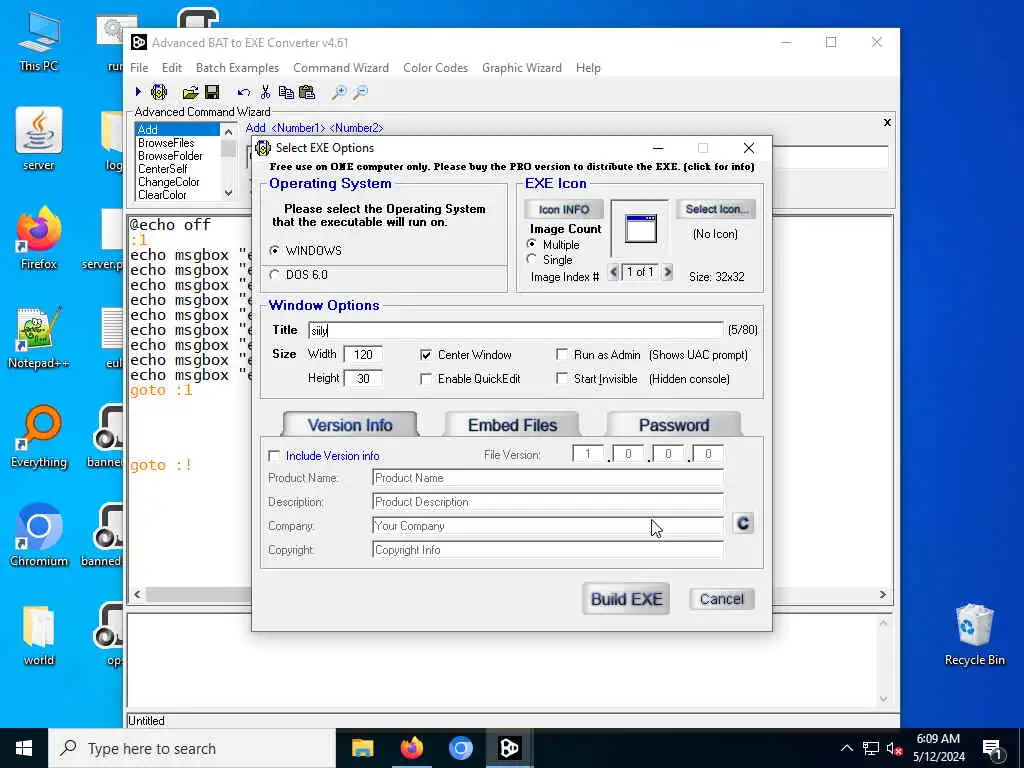Run the batch script with the play icon
This screenshot has width=1024, height=768.
[138, 92]
